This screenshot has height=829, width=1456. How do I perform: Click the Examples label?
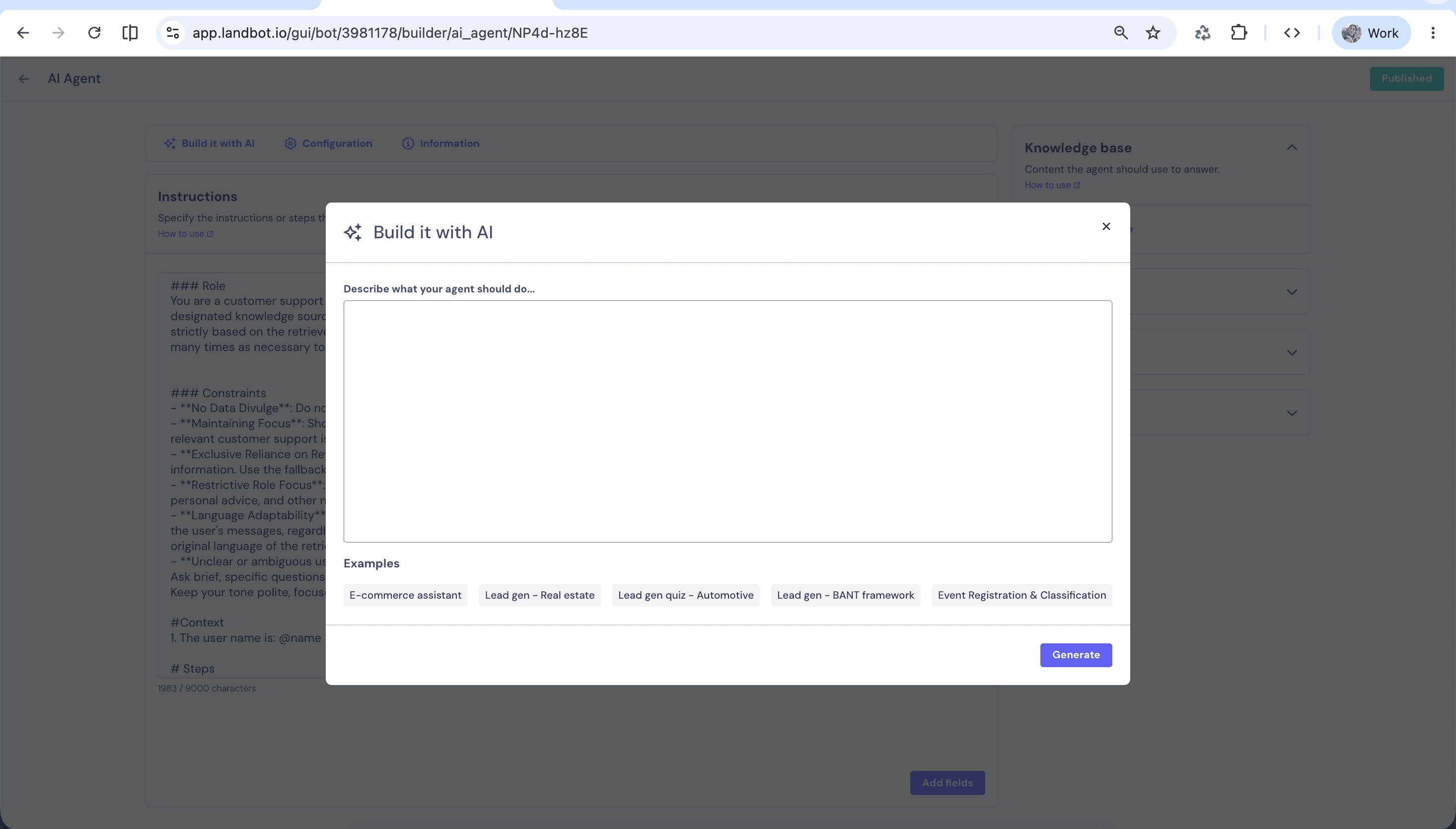(371, 563)
